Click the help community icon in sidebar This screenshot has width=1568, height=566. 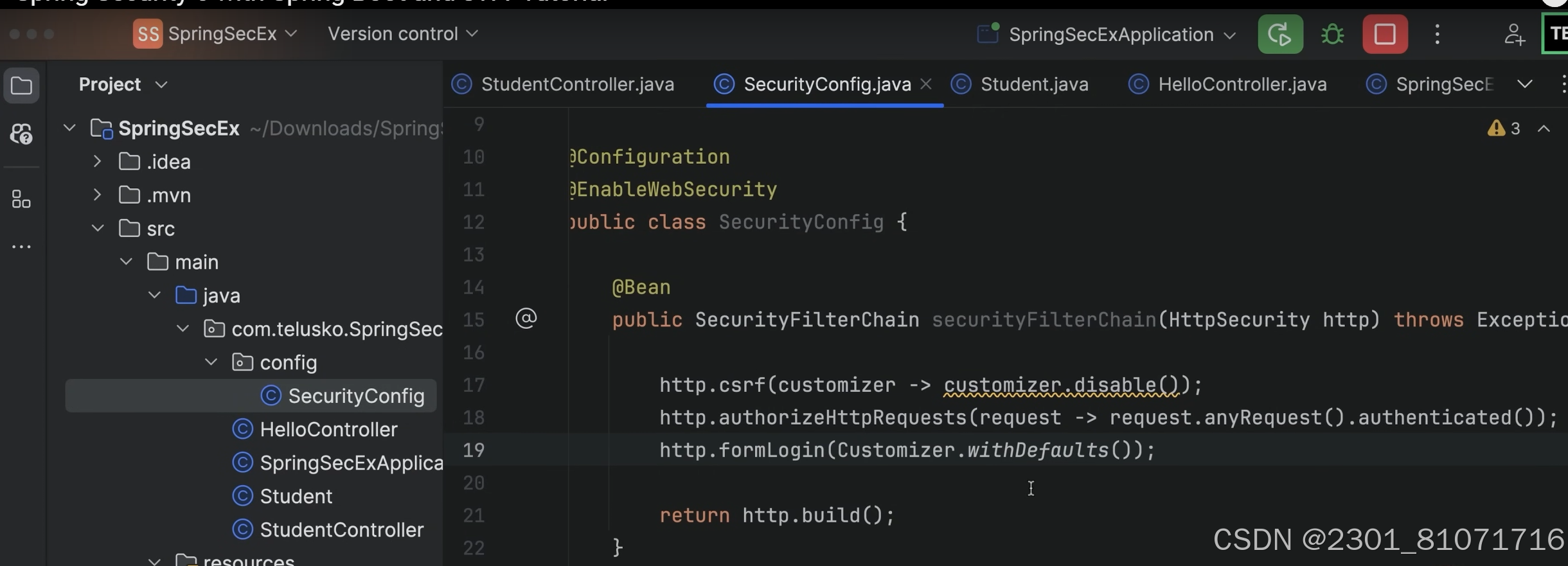[x=22, y=134]
